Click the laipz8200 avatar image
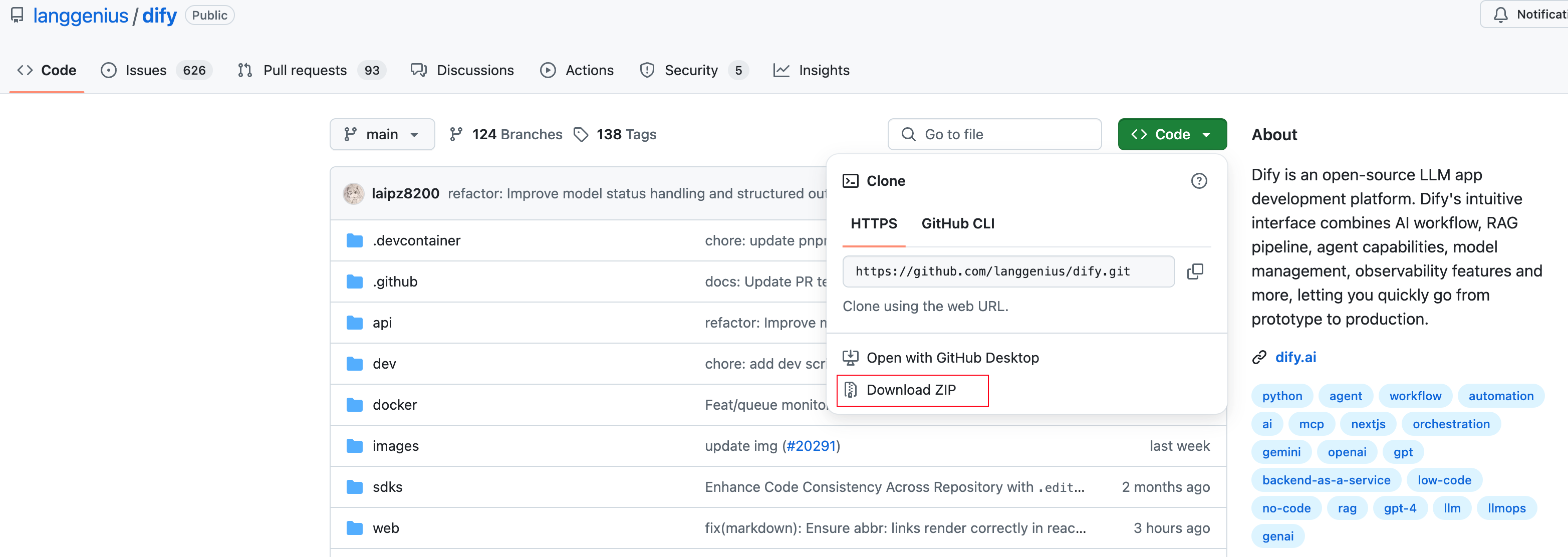This screenshot has height=557, width=1568. point(353,193)
